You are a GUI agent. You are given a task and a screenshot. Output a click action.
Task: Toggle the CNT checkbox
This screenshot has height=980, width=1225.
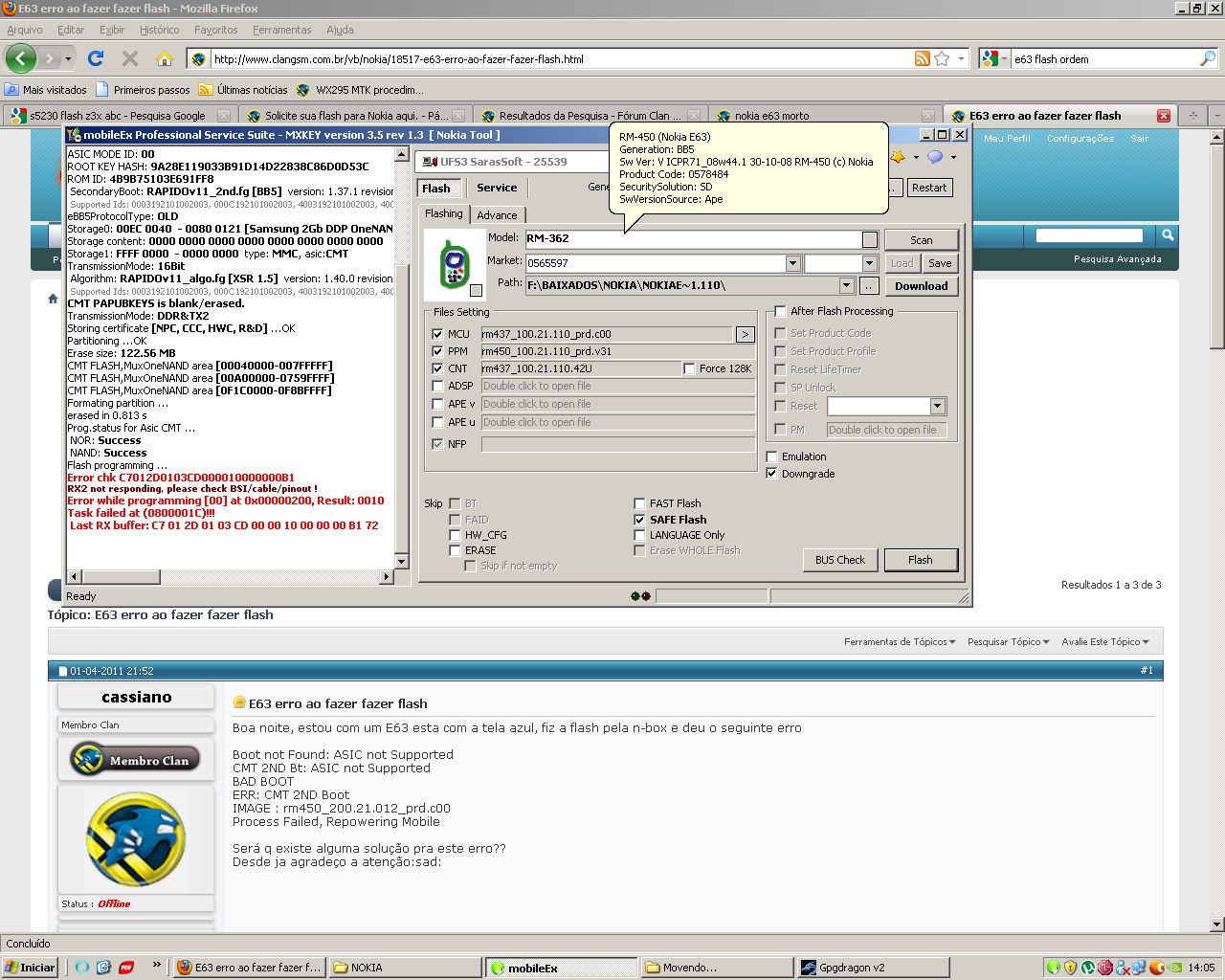point(437,368)
